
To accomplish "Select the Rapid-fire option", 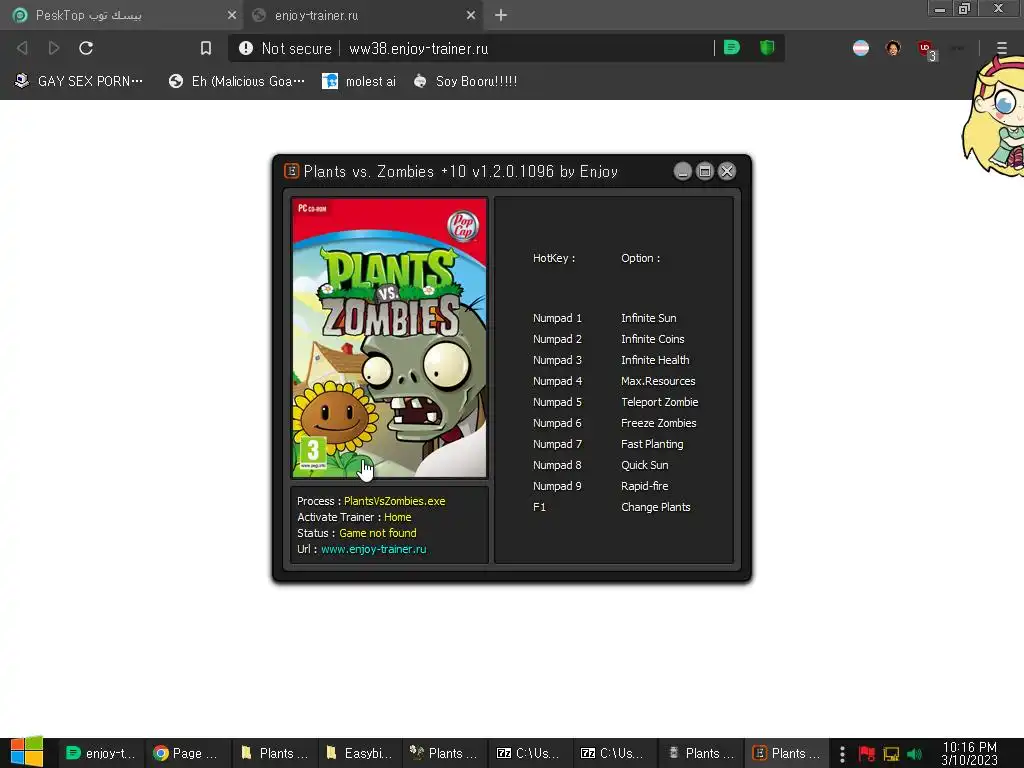I will click(645, 486).
